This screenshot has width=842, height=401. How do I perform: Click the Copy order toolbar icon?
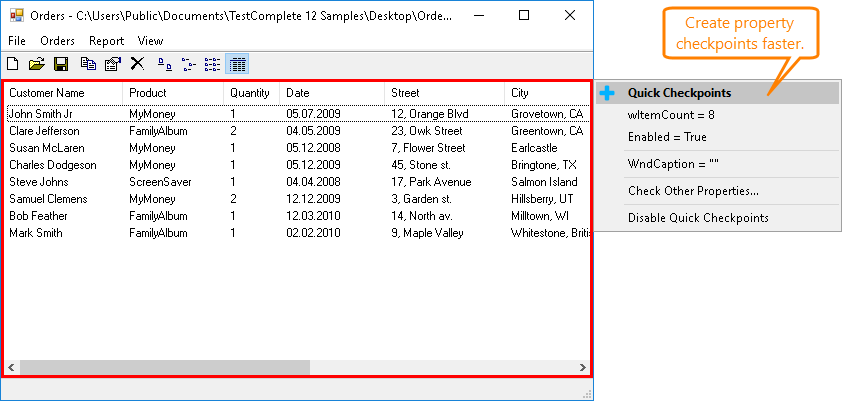coord(89,64)
